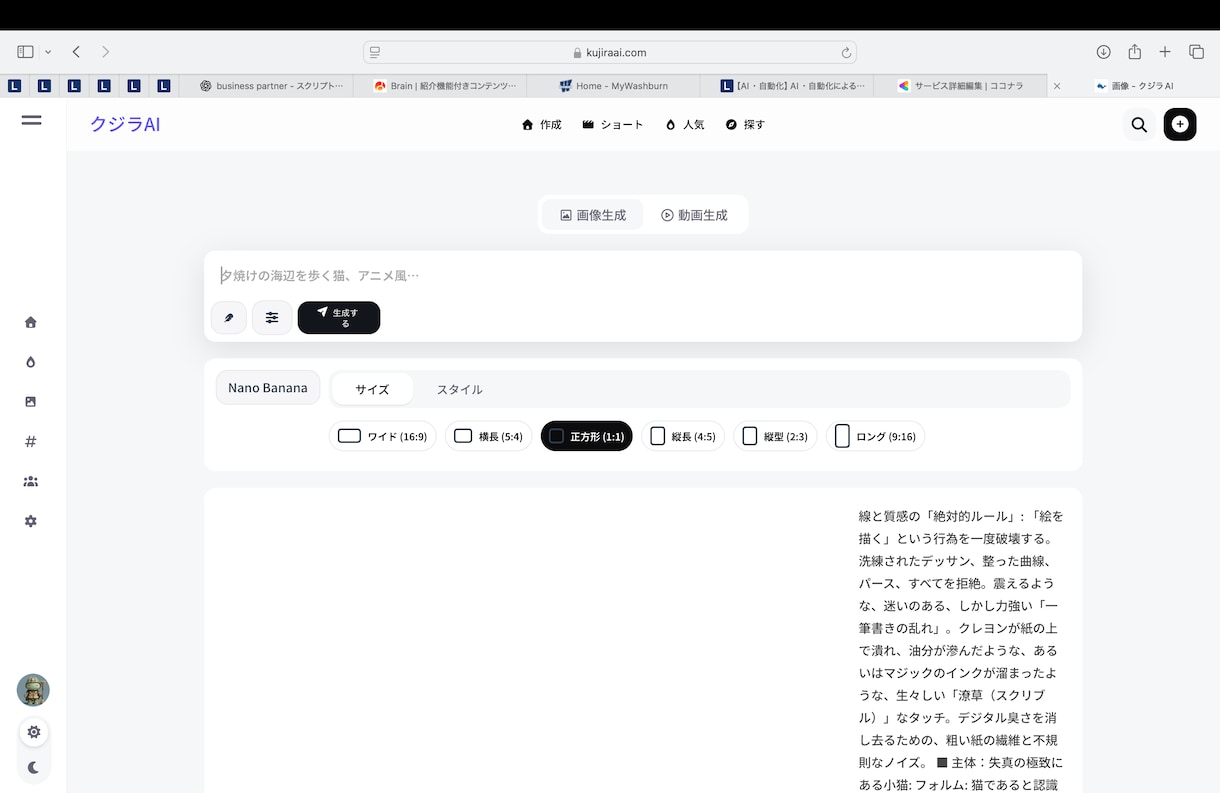Screen dimensions: 1220x793
Task: Click the 生成する generate button
Action: pyautogui.click(x=339, y=318)
